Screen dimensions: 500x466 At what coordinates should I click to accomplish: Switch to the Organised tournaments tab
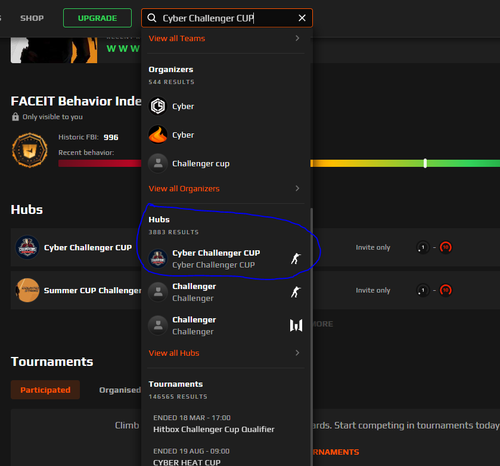click(x=120, y=390)
